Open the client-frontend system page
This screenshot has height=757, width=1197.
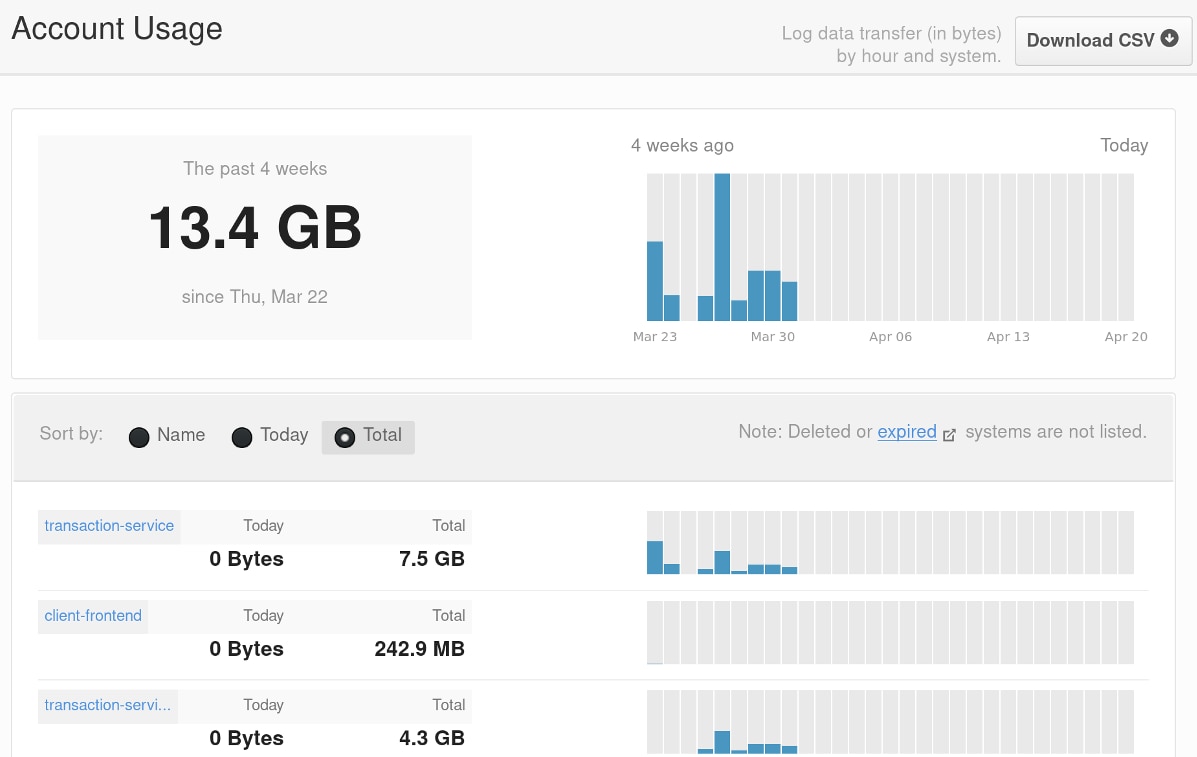(92, 616)
